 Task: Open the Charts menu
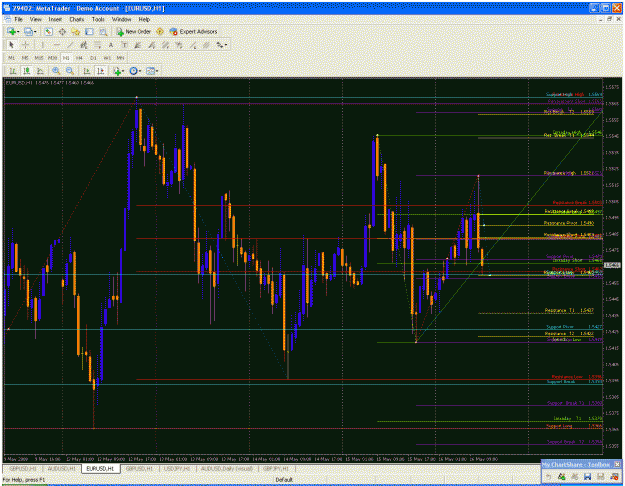(x=77, y=19)
